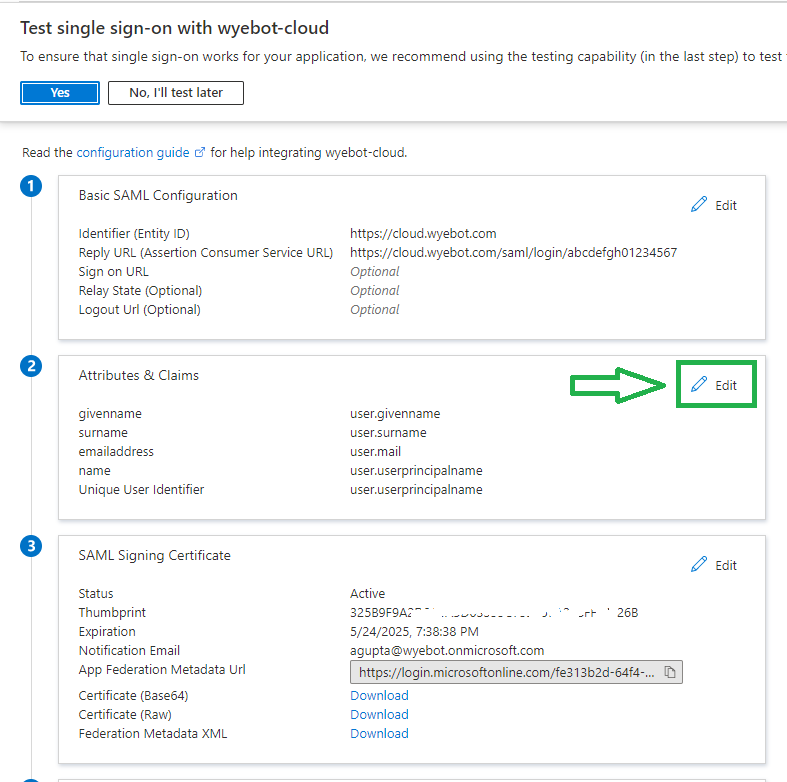Click pencil icon in Attributes & Claims

coord(699,384)
